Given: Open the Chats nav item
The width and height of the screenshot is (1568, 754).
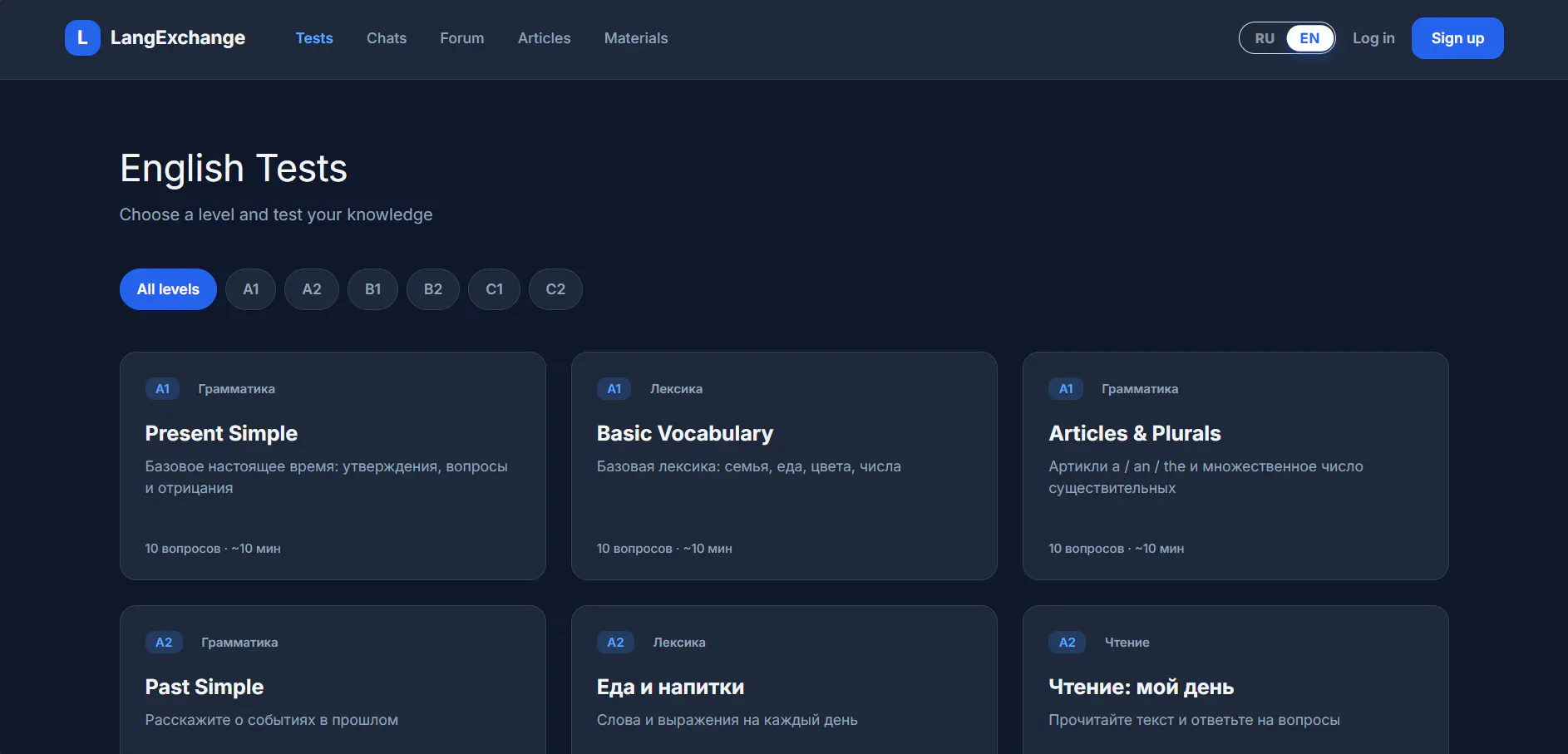Looking at the screenshot, I should click(387, 38).
